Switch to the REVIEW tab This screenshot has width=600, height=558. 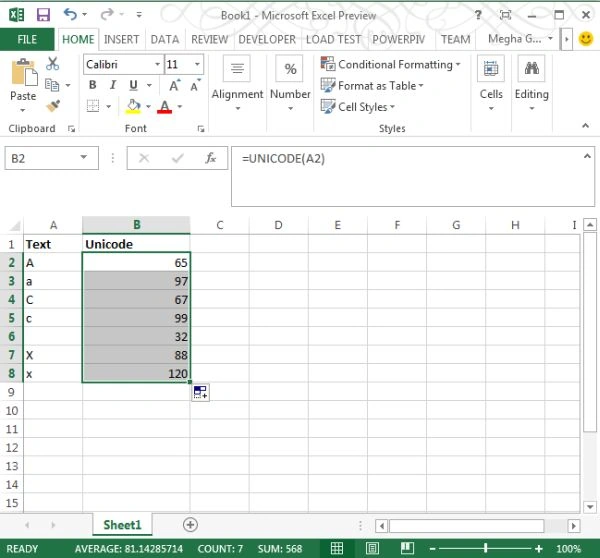coord(210,39)
